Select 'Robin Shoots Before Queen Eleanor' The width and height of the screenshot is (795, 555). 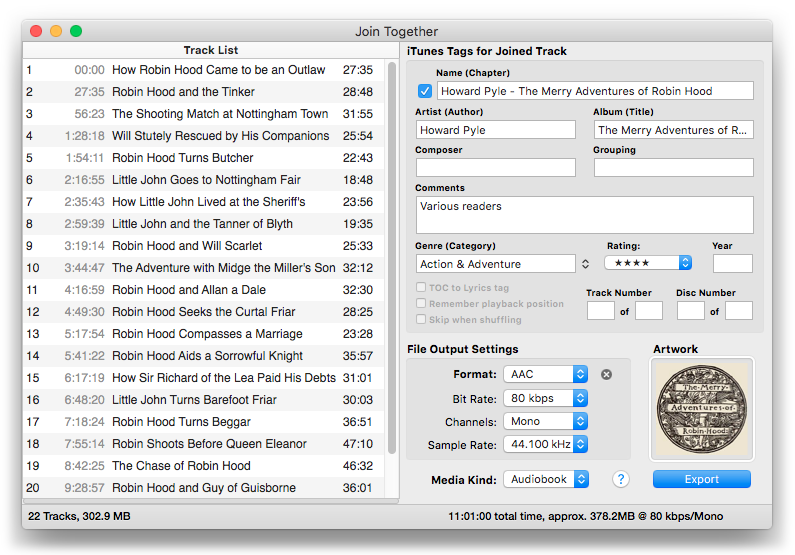click(203, 443)
